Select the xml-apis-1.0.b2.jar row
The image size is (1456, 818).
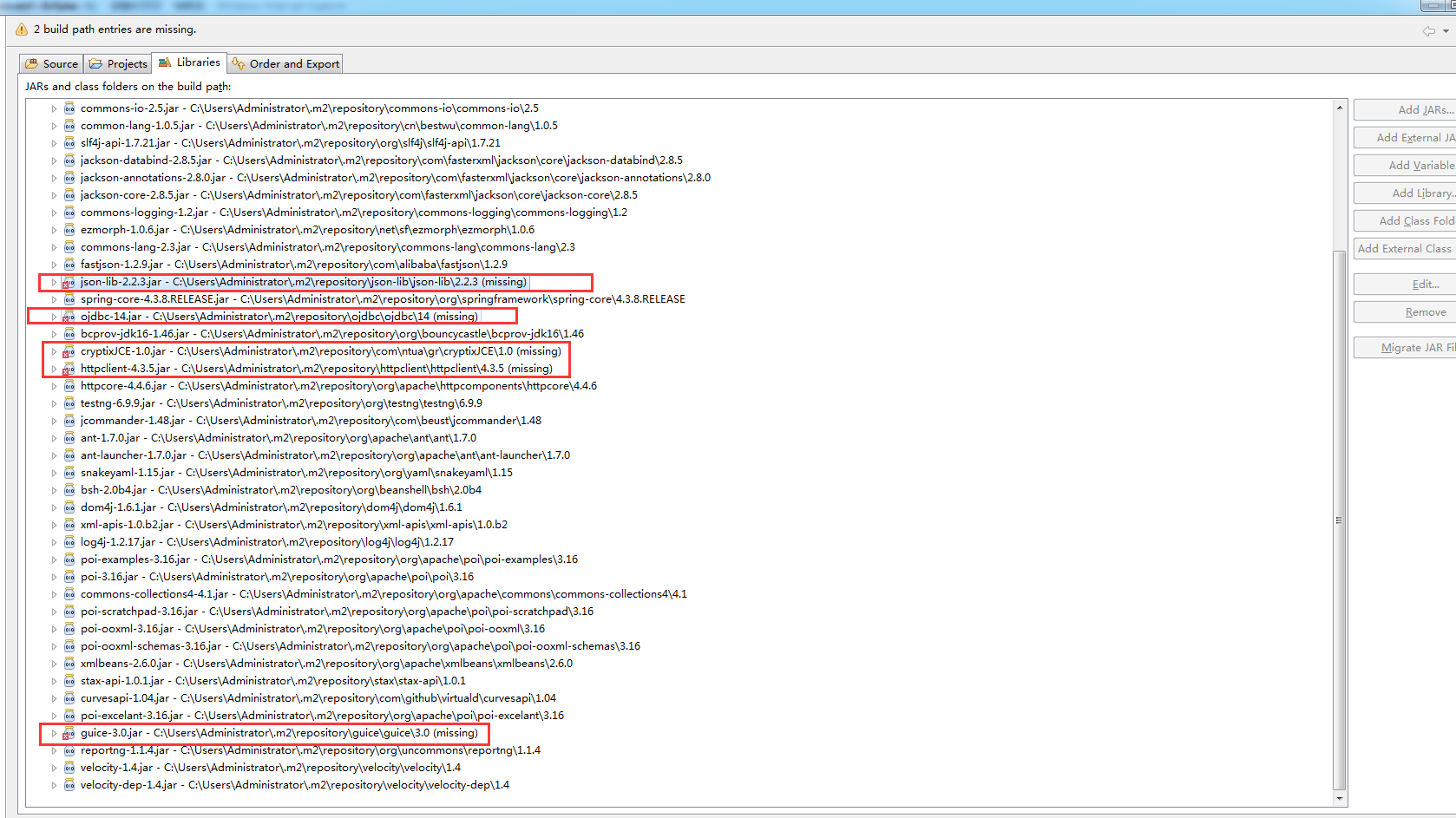click(x=294, y=525)
